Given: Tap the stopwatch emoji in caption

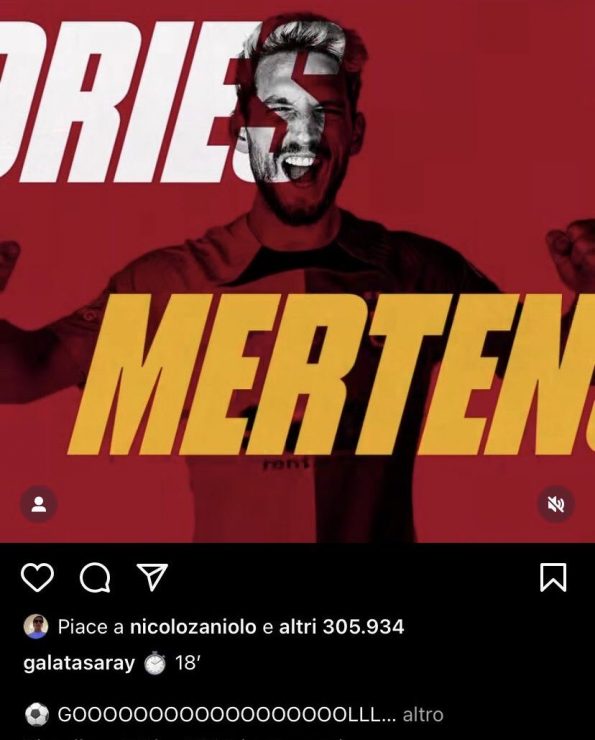Looking at the screenshot, I should click(155, 664).
